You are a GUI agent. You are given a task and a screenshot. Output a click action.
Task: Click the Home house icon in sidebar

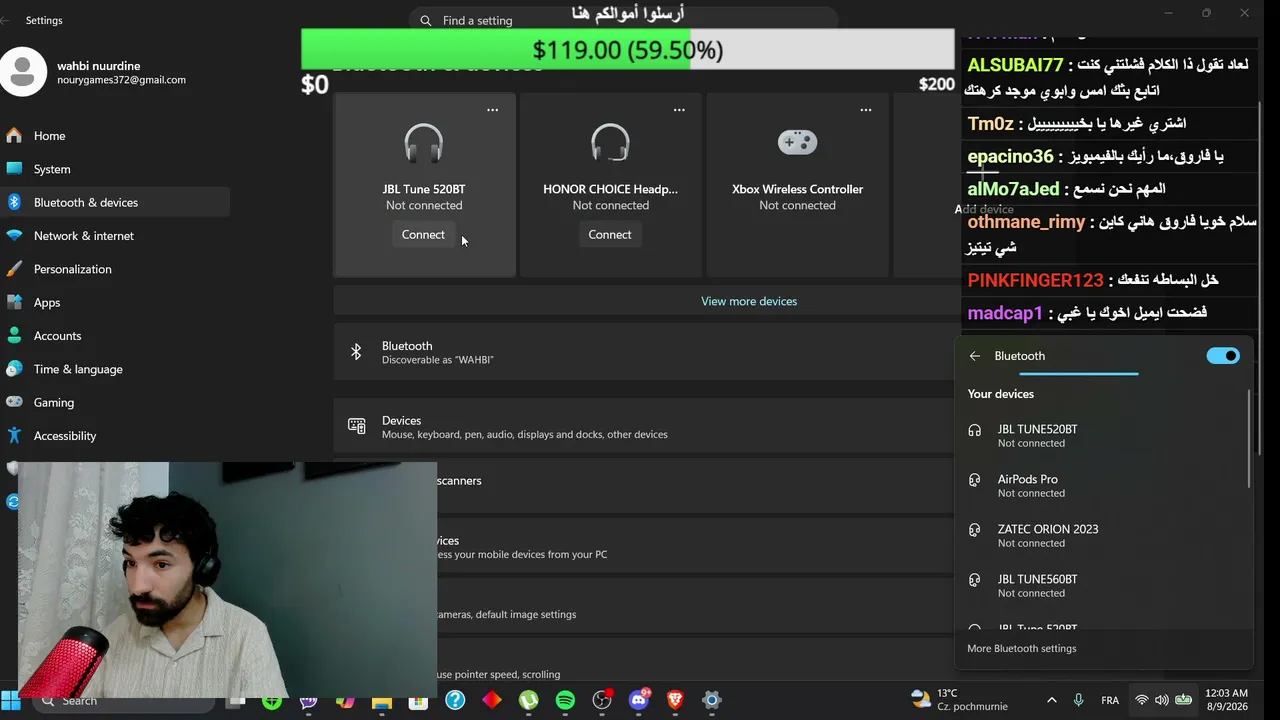pos(14,136)
